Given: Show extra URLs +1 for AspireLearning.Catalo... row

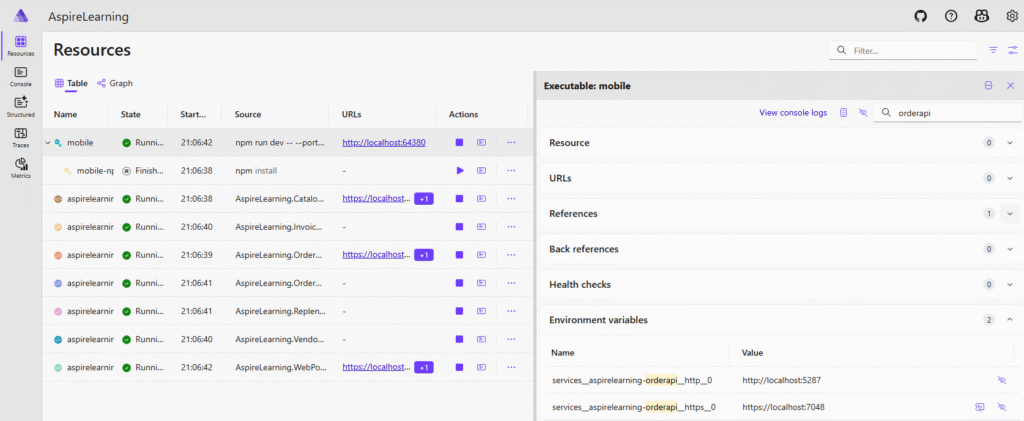Looking at the screenshot, I should tap(424, 198).
